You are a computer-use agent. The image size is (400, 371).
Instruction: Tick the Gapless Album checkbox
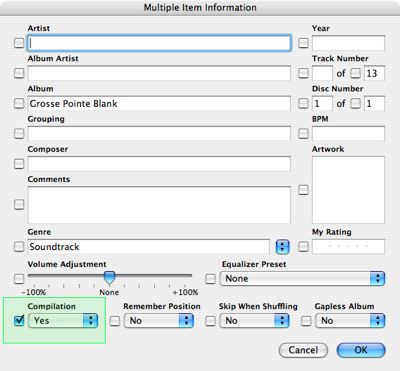click(x=306, y=321)
